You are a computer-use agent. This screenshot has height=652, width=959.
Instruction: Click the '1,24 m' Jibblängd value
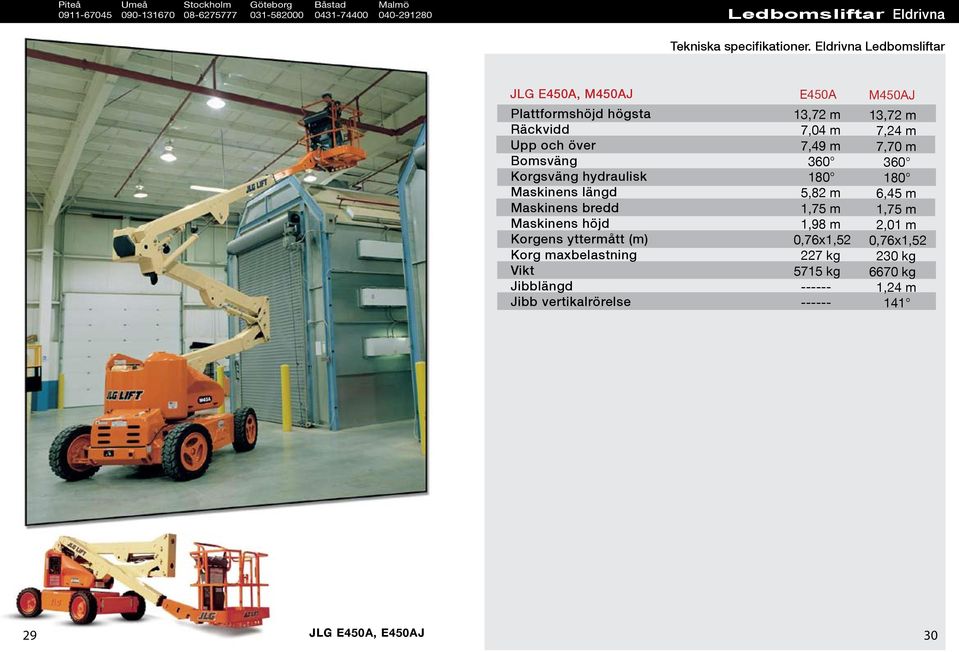896,287
